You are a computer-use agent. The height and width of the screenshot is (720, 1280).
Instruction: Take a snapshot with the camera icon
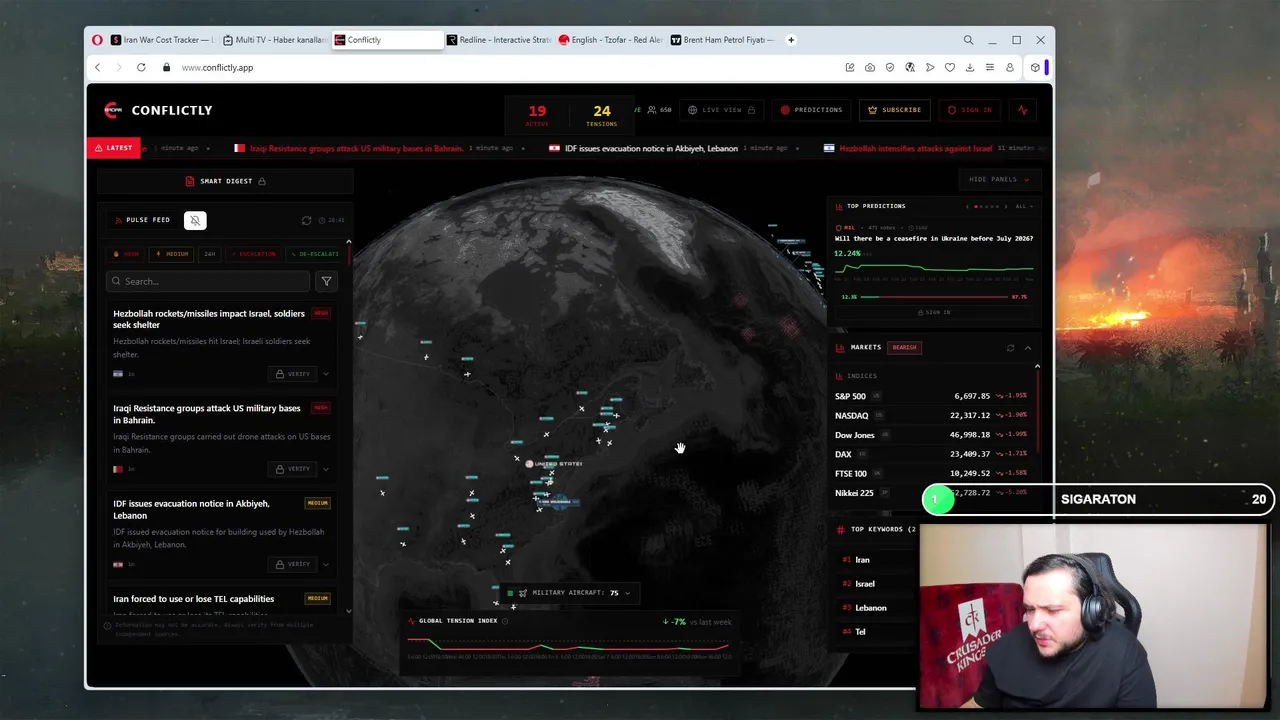pyautogui.click(x=870, y=67)
